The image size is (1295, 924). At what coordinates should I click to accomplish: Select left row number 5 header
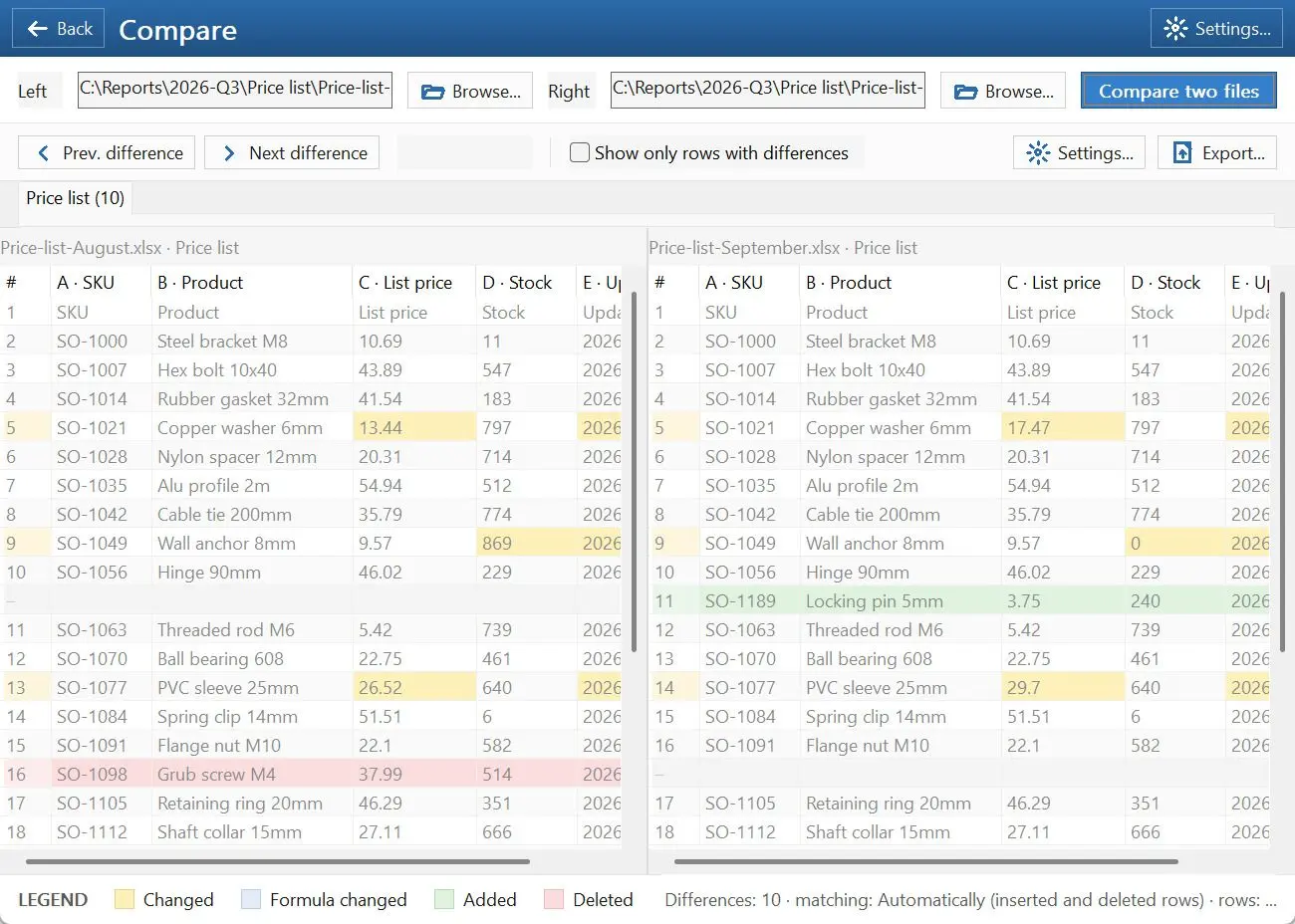tap(25, 427)
